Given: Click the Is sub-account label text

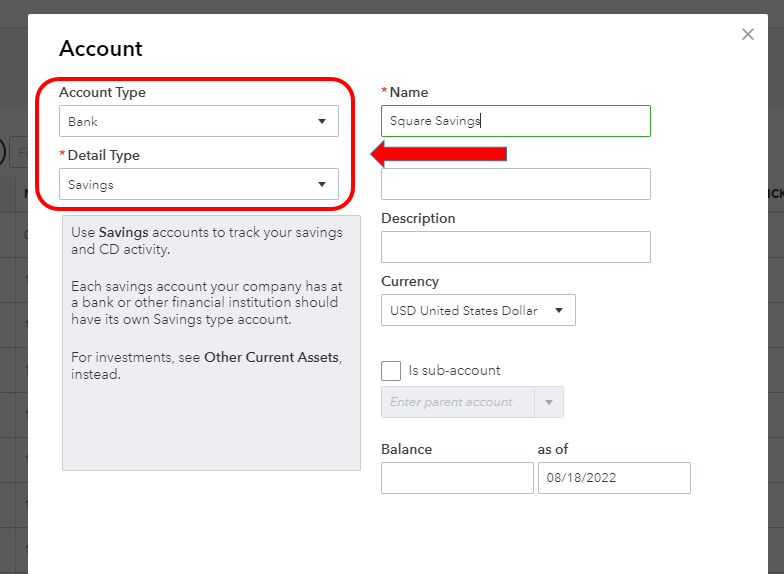Looking at the screenshot, I should (x=454, y=370).
